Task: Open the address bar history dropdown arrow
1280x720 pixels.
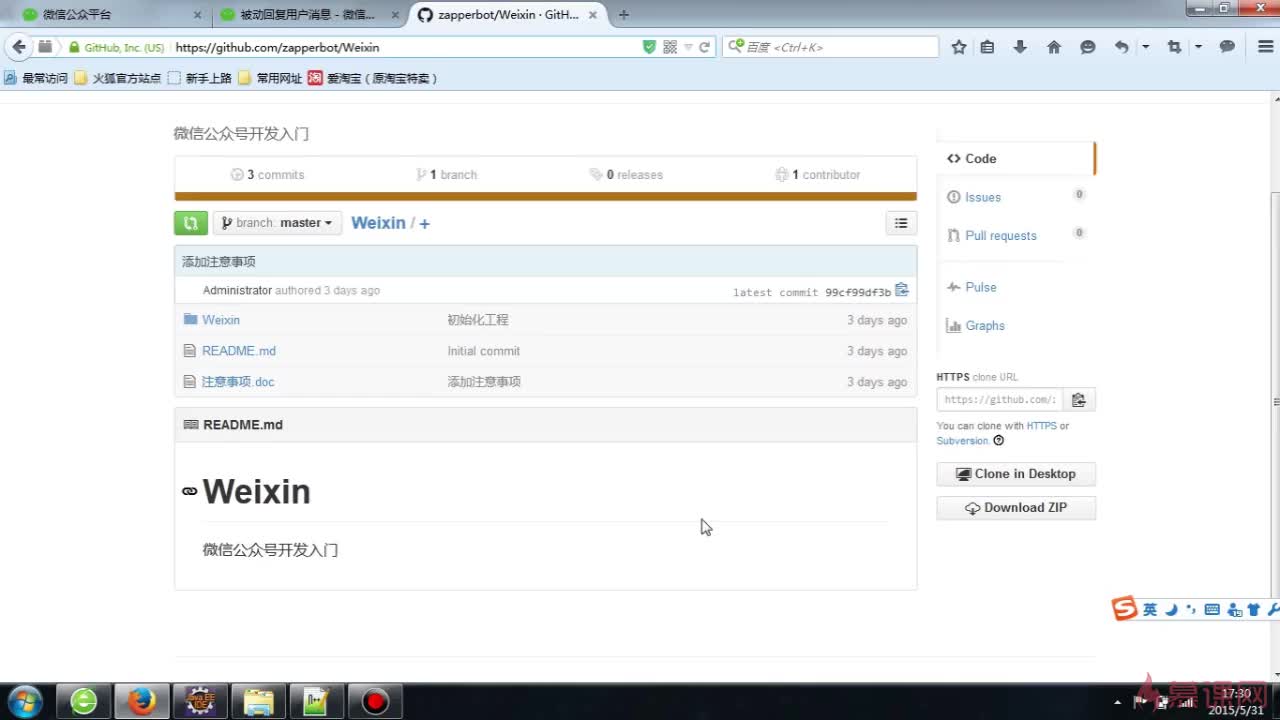Action: tap(688, 47)
